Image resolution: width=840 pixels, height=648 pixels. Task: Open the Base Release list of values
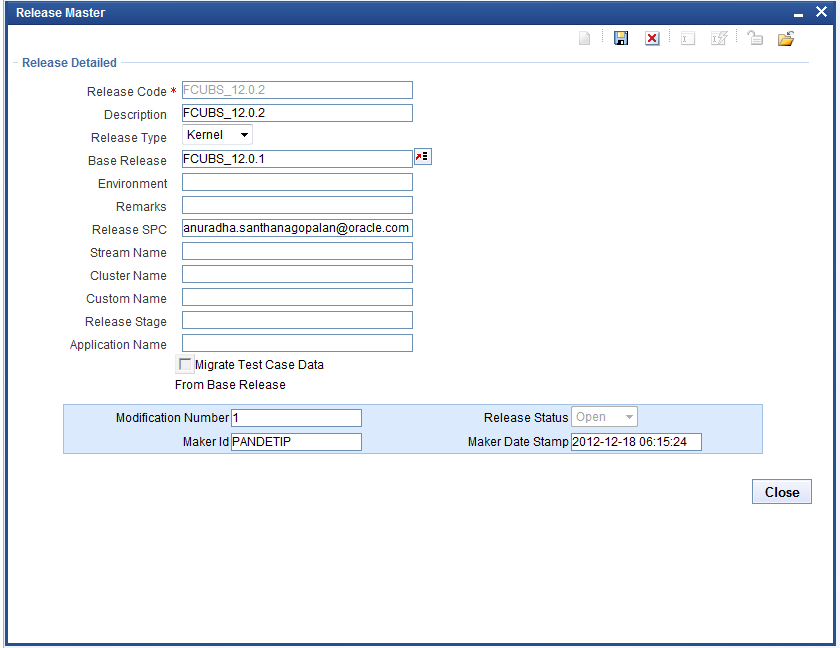pos(423,157)
